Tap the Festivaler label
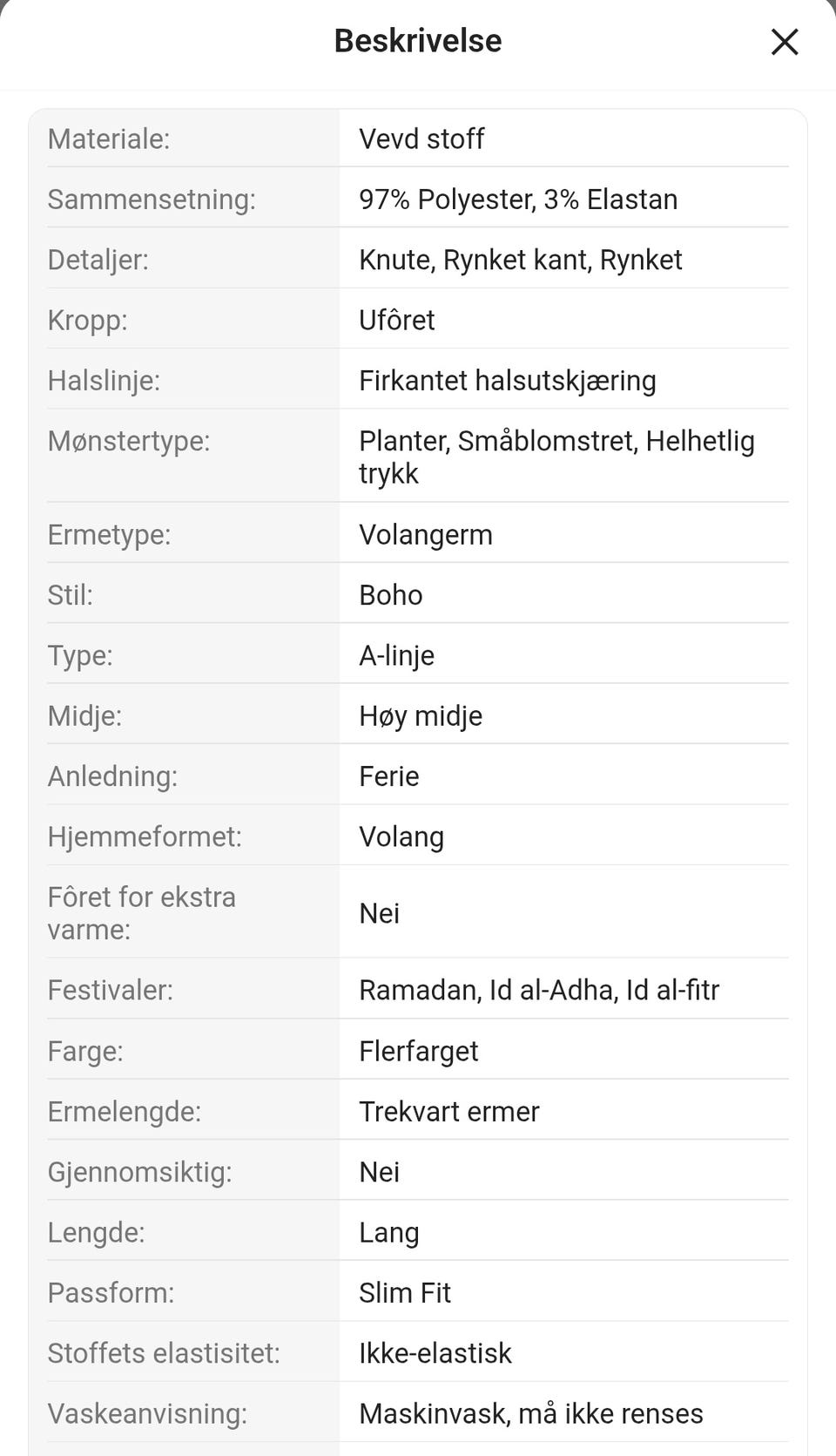The width and height of the screenshot is (836, 1456). 111,990
